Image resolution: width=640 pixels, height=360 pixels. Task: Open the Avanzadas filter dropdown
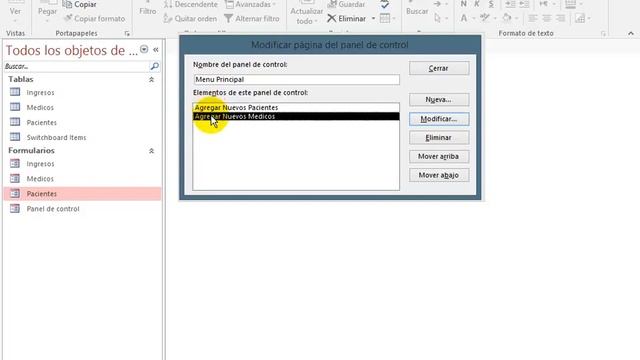click(250, 4)
